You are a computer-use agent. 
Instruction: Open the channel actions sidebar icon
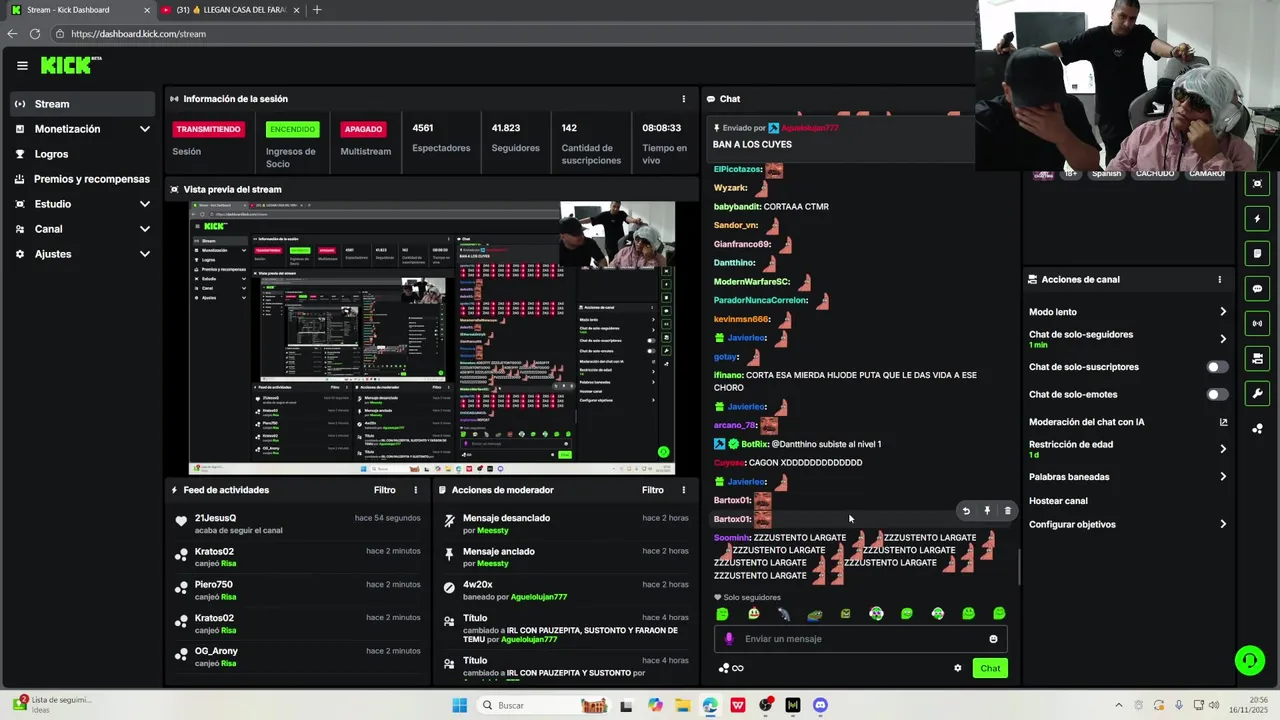click(1257, 358)
